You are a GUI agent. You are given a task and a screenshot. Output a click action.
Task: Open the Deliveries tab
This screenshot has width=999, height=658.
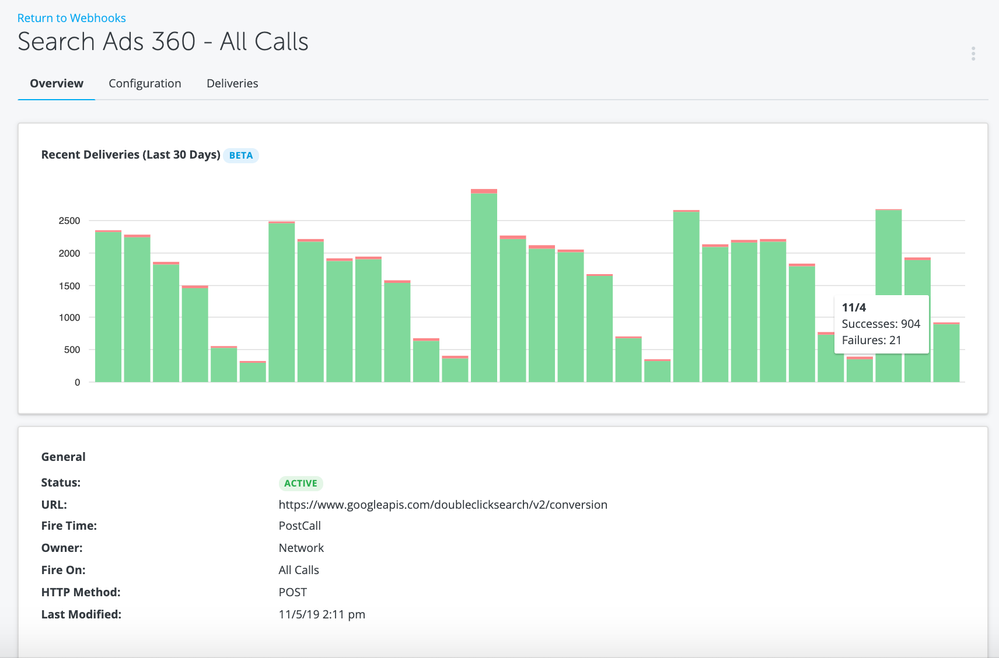[232, 84]
